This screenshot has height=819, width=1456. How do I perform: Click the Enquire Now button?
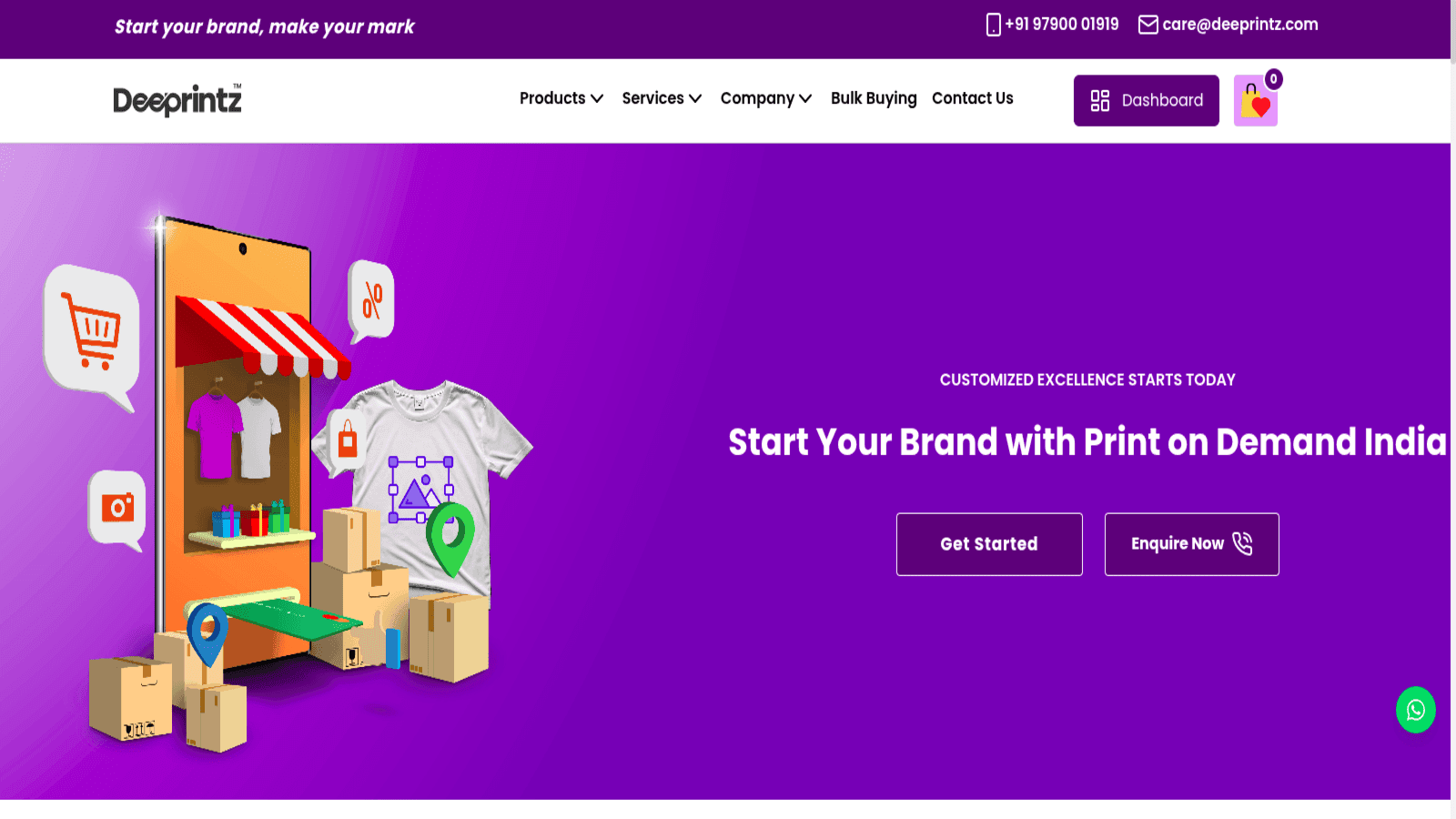1191,544
